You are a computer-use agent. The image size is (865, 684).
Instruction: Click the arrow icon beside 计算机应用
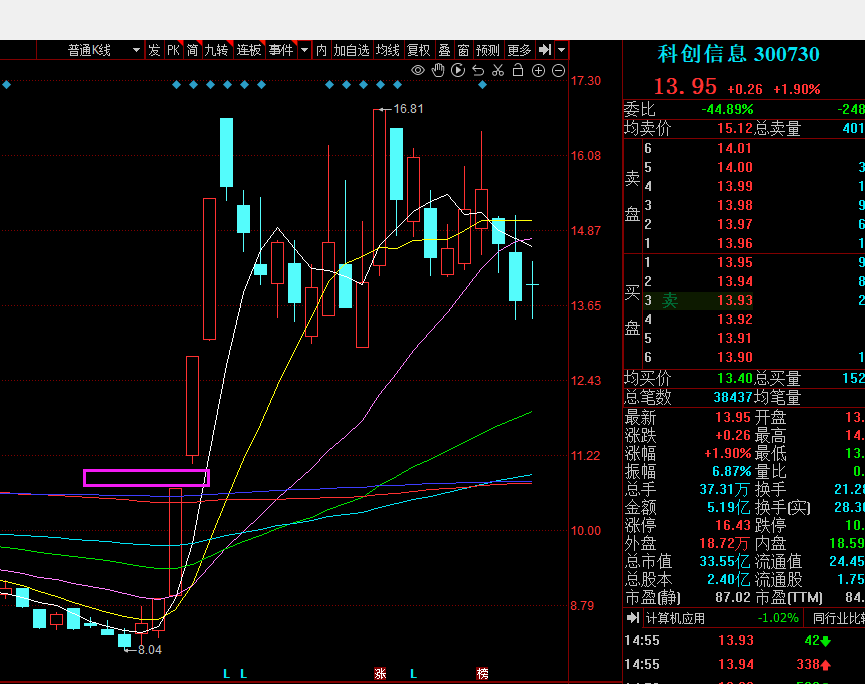click(x=633, y=618)
